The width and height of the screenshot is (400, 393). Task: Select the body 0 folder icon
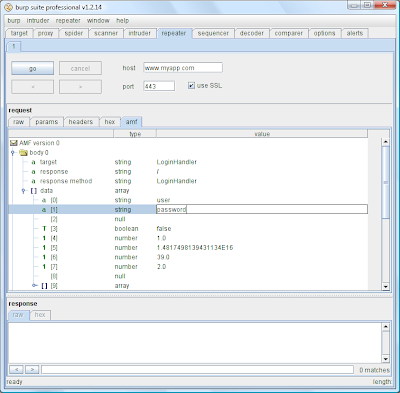[x=23, y=153]
